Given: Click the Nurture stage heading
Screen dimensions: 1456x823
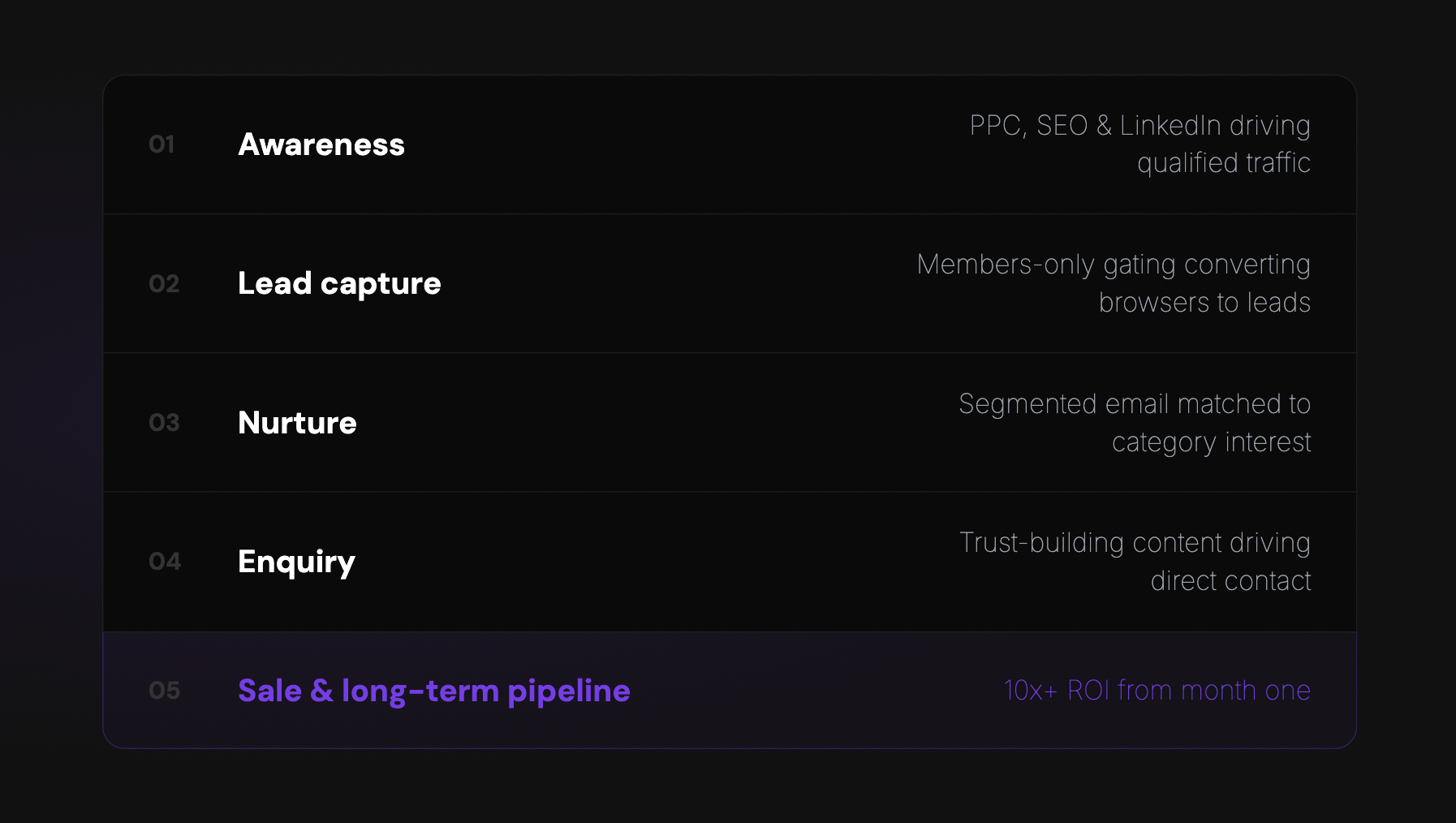Looking at the screenshot, I should (297, 423).
